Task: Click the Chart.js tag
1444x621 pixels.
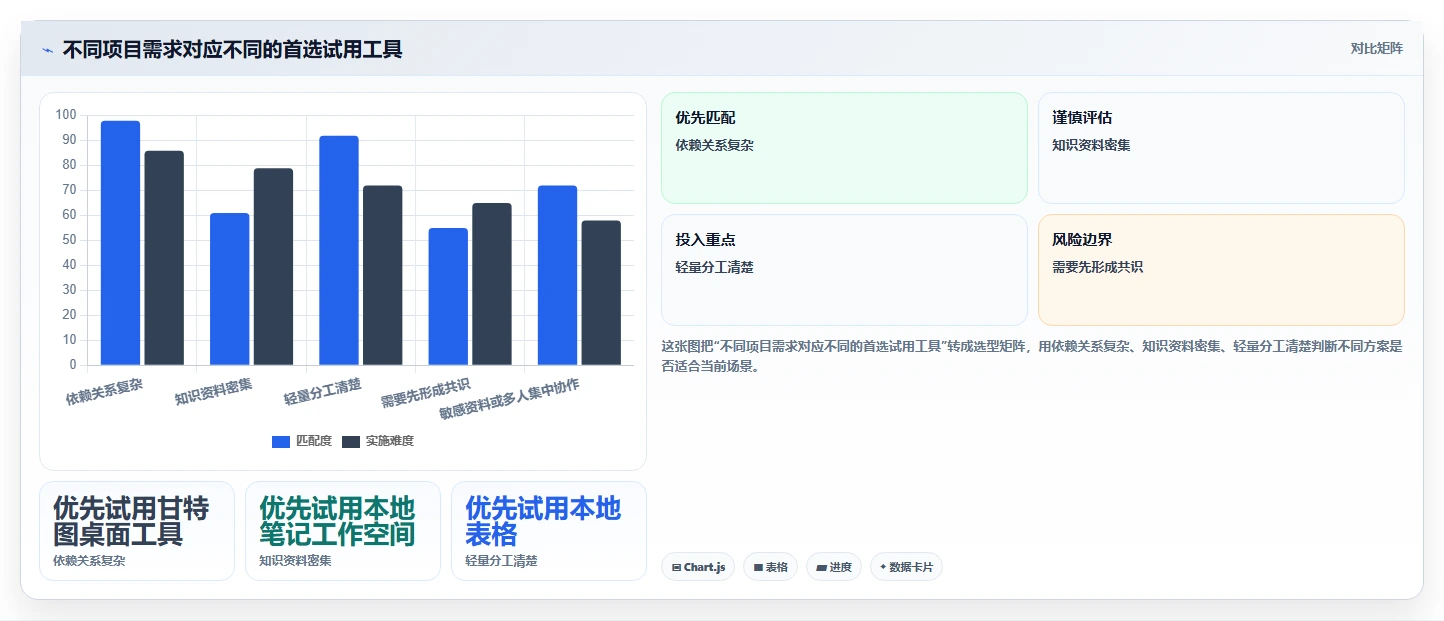Action: (698, 567)
